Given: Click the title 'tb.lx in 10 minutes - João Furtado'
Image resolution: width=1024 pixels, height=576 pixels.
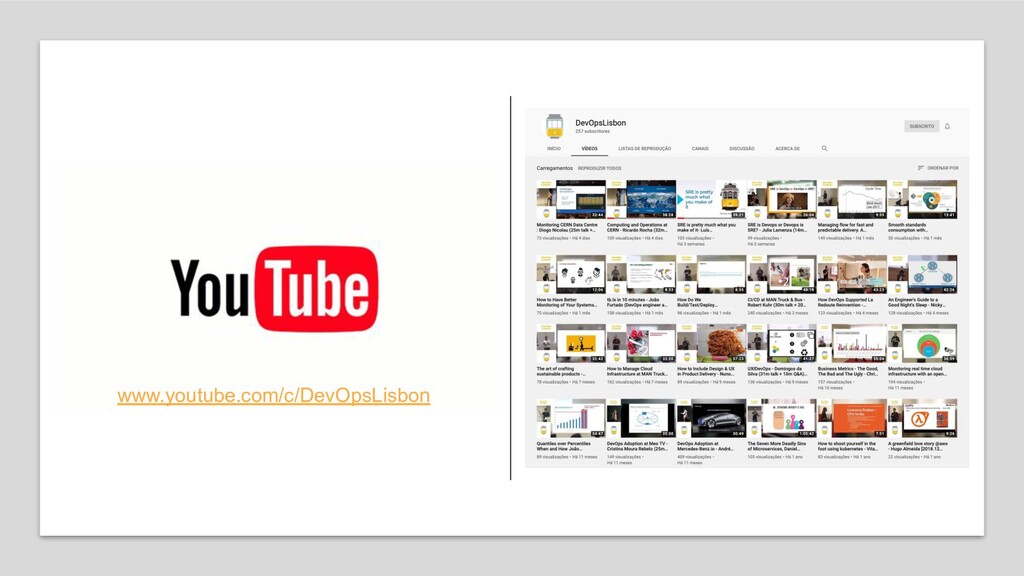Looking at the screenshot, I should (x=637, y=302).
